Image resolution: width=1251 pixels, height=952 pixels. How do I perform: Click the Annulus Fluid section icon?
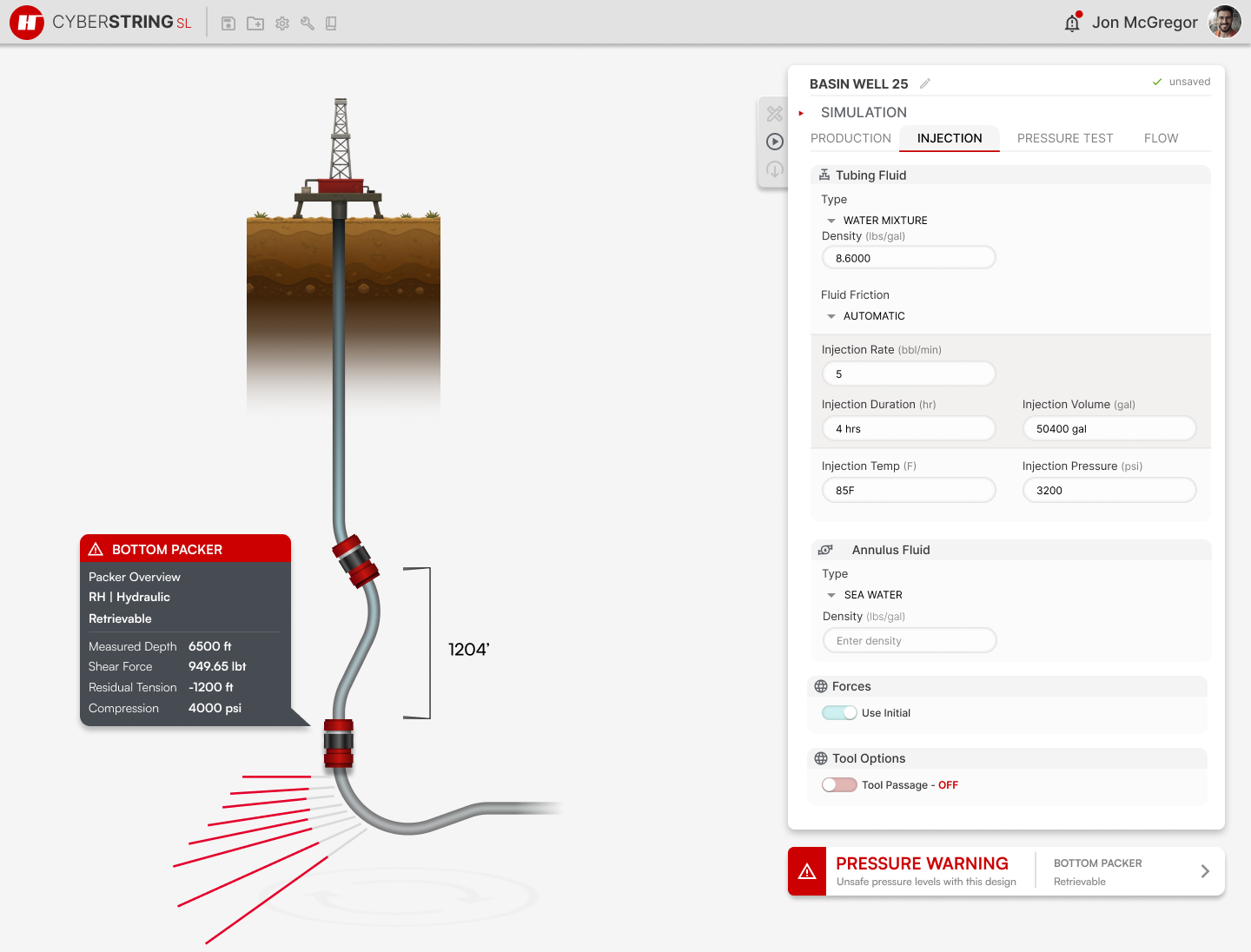click(825, 550)
